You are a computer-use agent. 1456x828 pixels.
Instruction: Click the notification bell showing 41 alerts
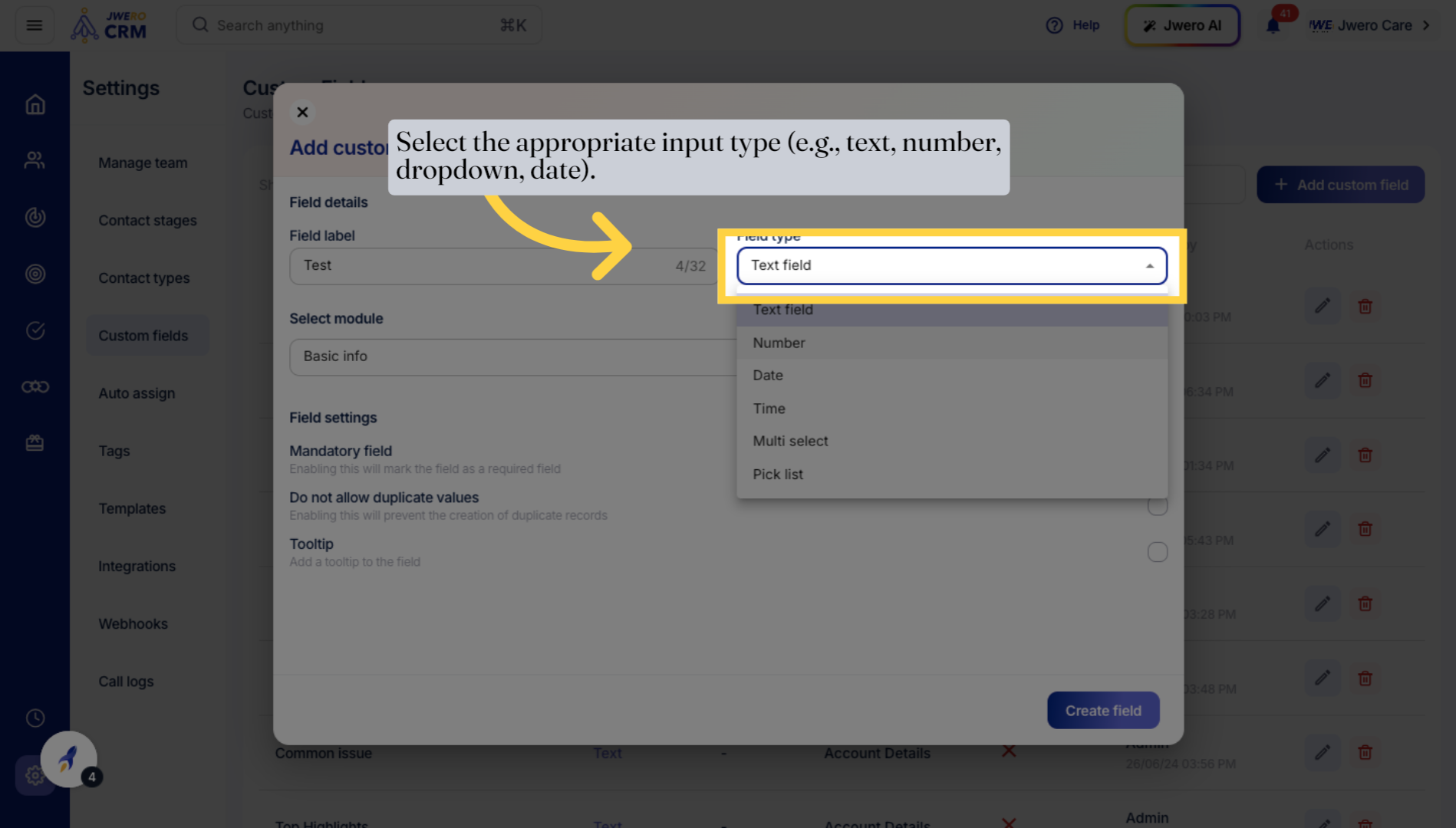click(x=1273, y=25)
